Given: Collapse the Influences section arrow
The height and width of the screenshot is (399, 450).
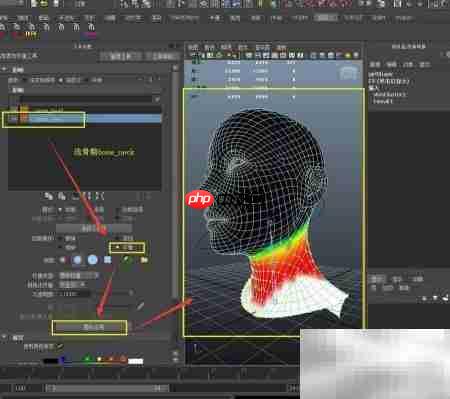Looking at the screenshot, I should pos(4,69).
